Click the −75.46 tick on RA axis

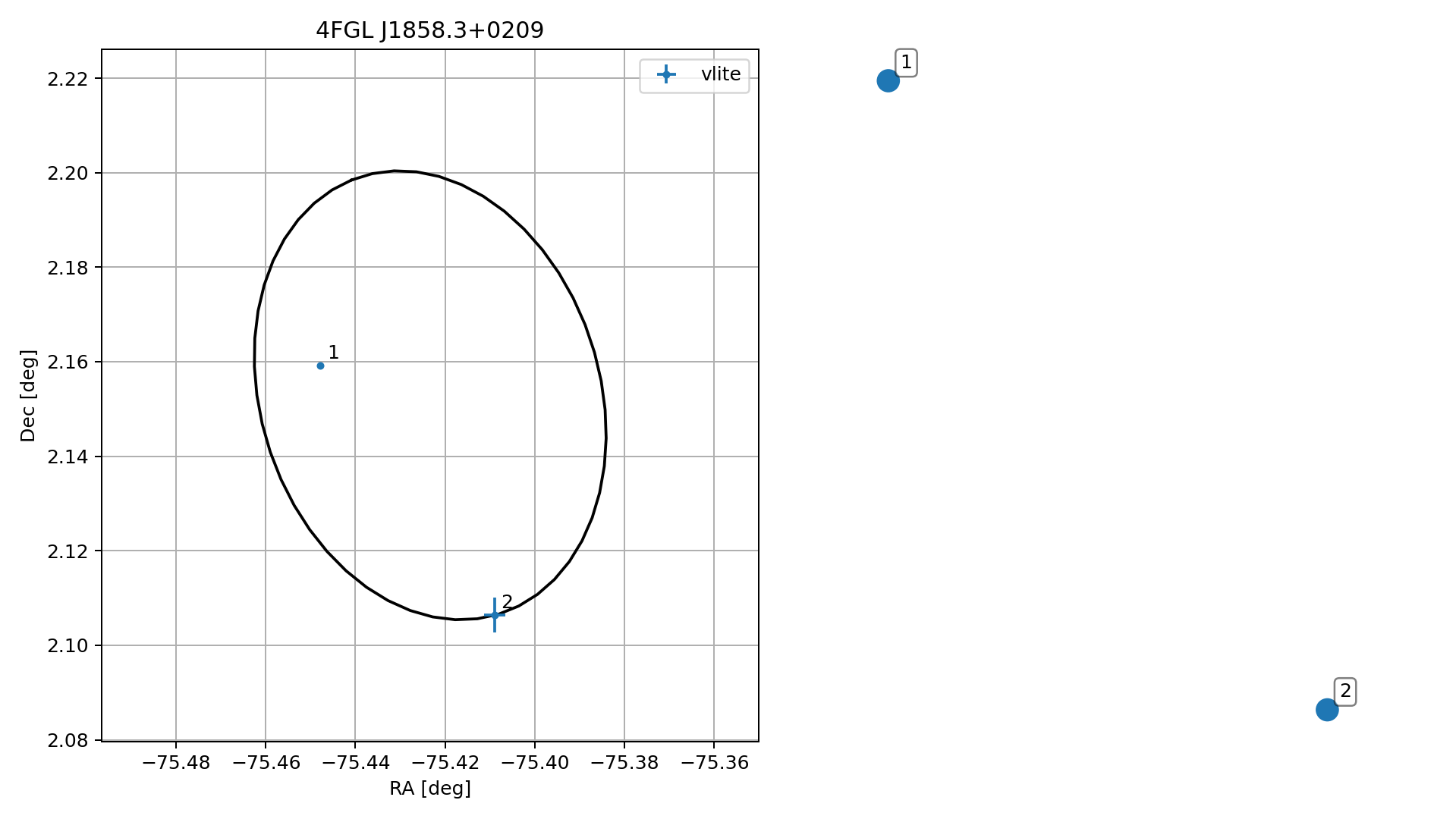(x=266, y=763)
